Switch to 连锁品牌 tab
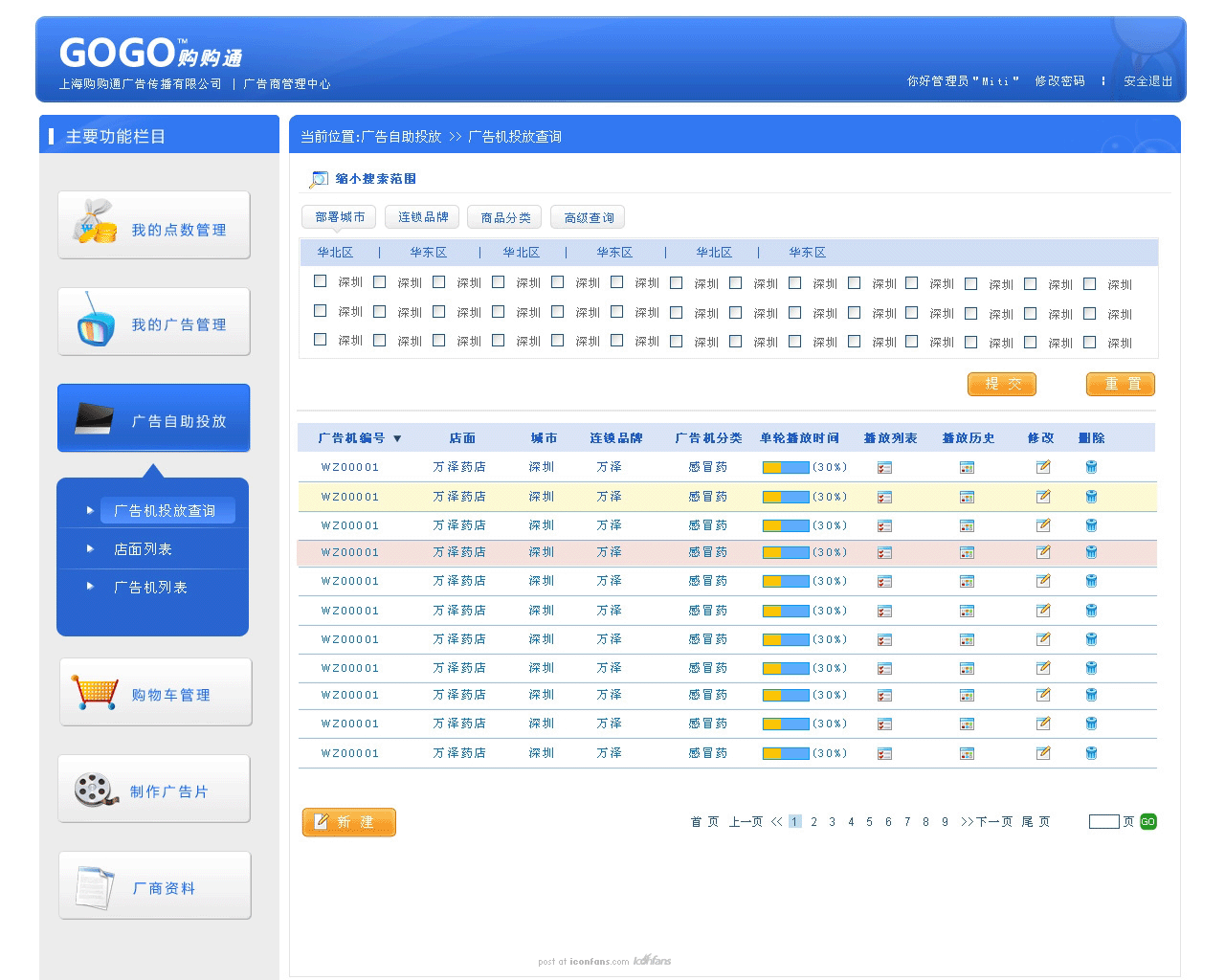1225x980 pixels. (423, 217)
